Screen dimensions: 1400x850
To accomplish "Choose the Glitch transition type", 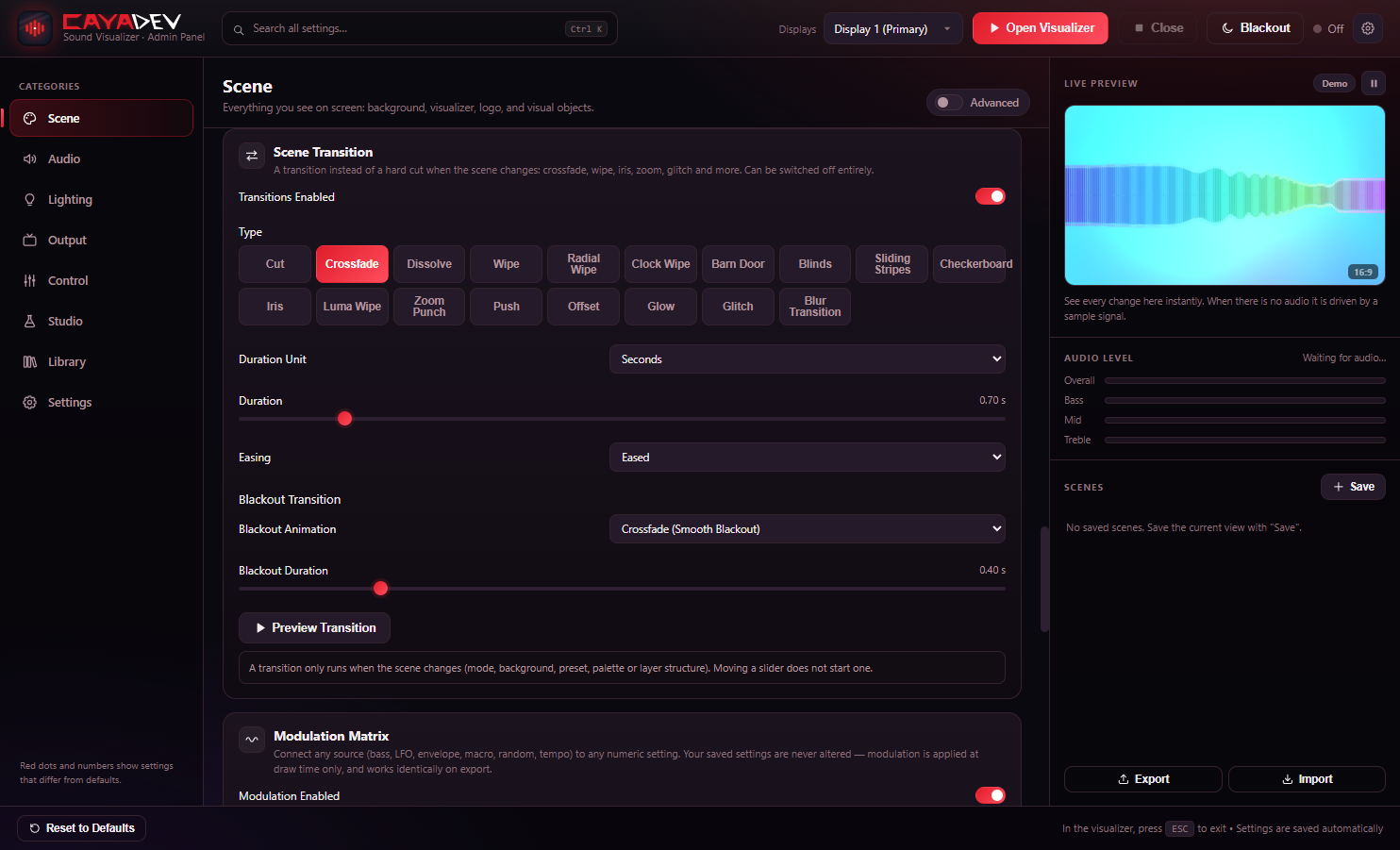I will [739, 307].
